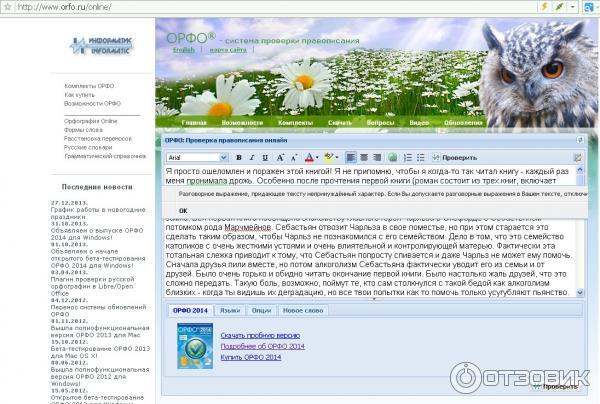The height and width of the screenshot is (404, 600).
Task: Open the highlight color dropdown arrow
Action: [x=337, y=157]
